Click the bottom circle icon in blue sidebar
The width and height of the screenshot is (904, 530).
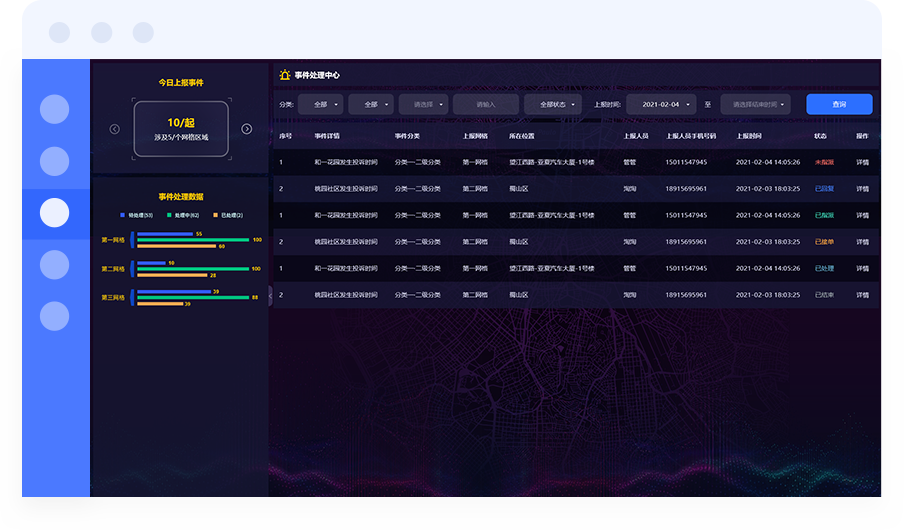[x=54, y=316]
